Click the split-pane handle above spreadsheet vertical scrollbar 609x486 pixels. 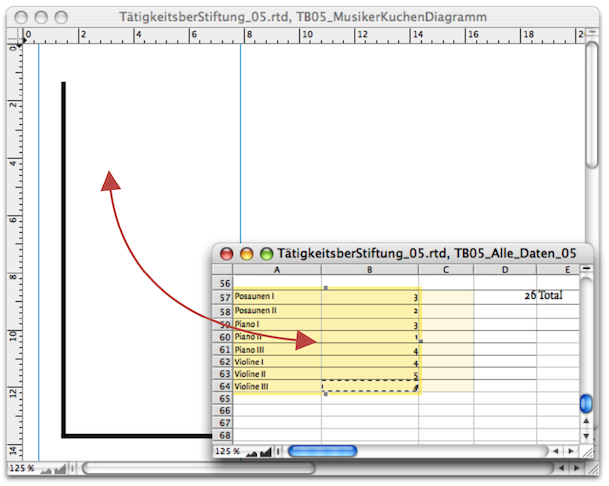[587, 270]
